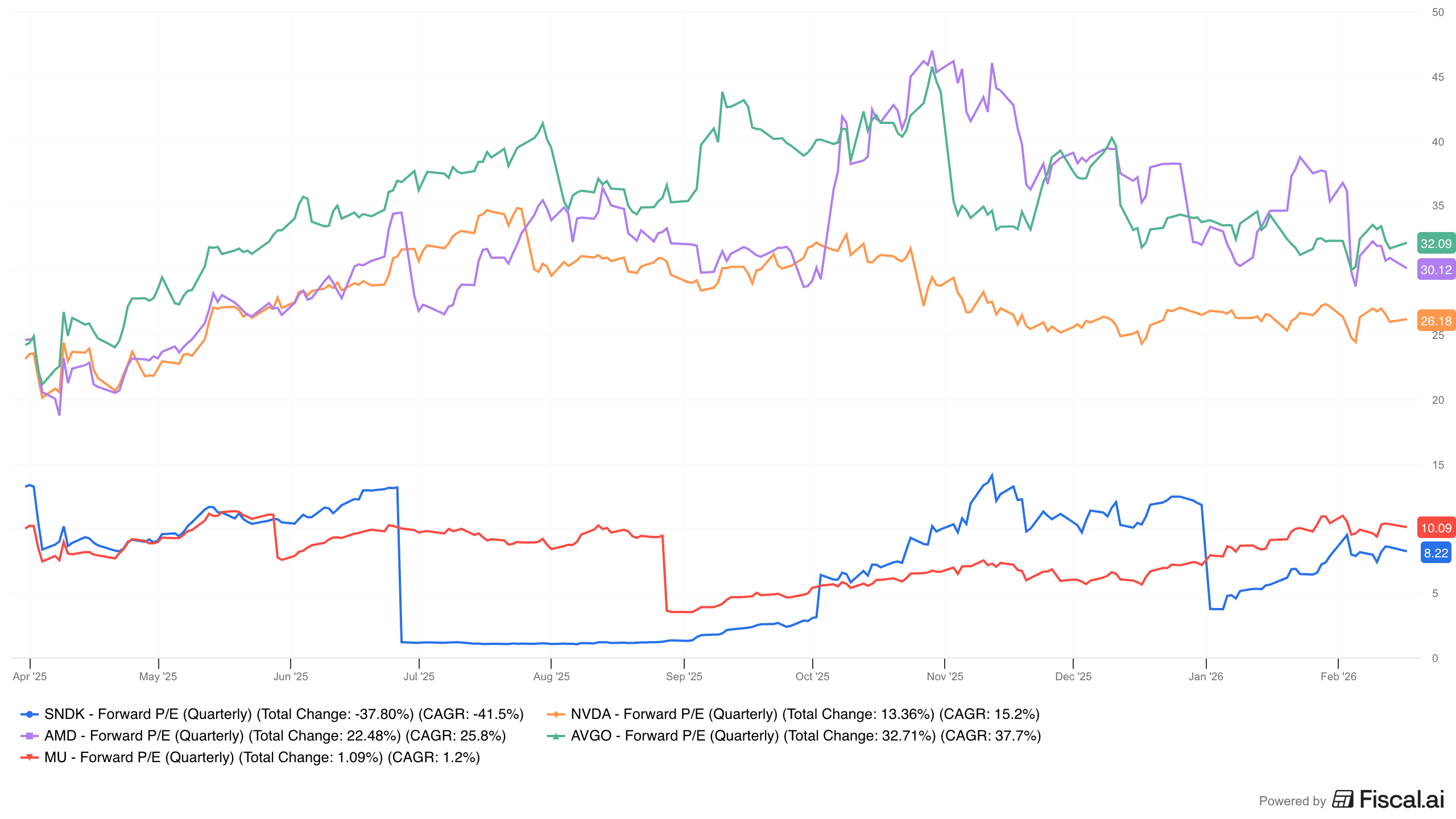Hide the AVGO Forward P/E series label
This screenshot has width=1456, height=819.
coord(805,736)
